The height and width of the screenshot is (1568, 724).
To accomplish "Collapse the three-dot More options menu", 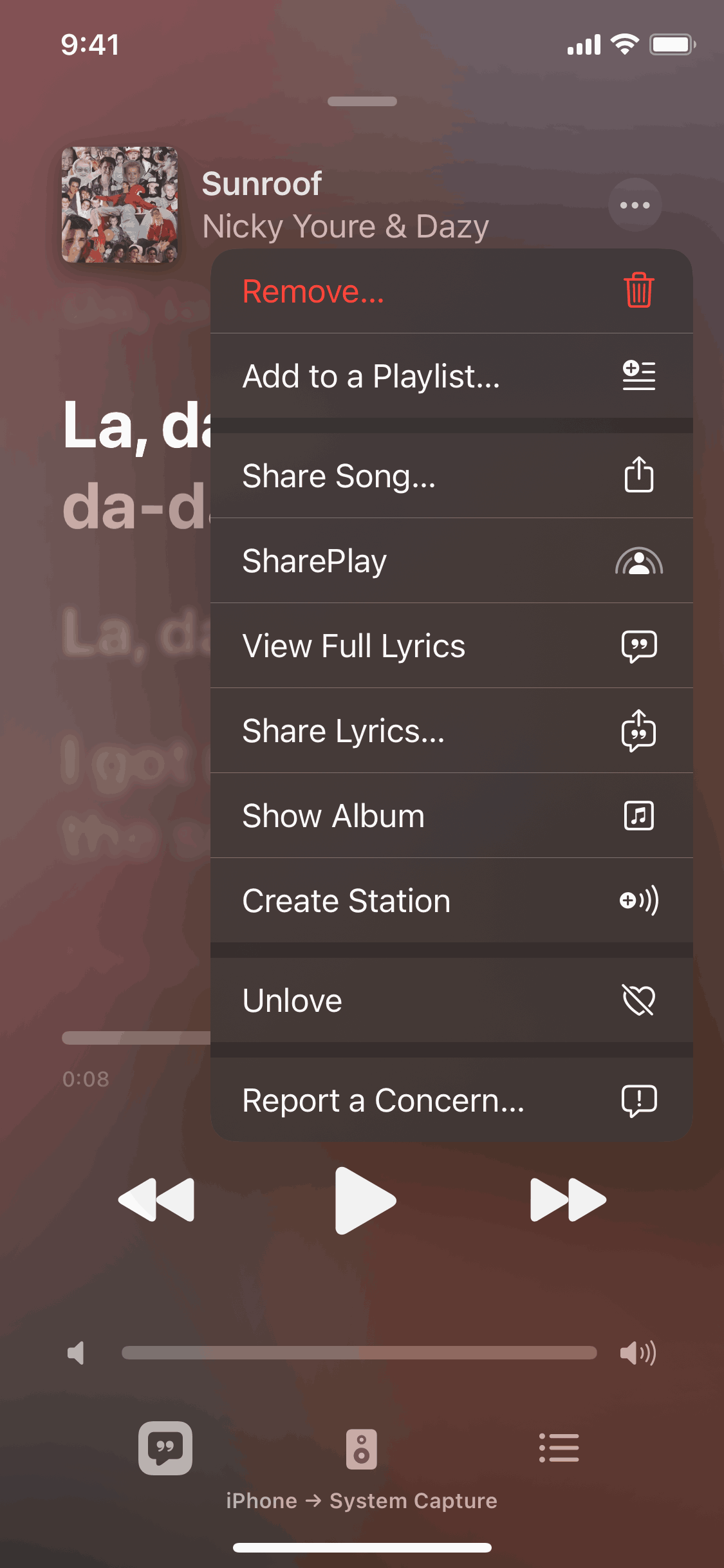I will pos(635,205).
